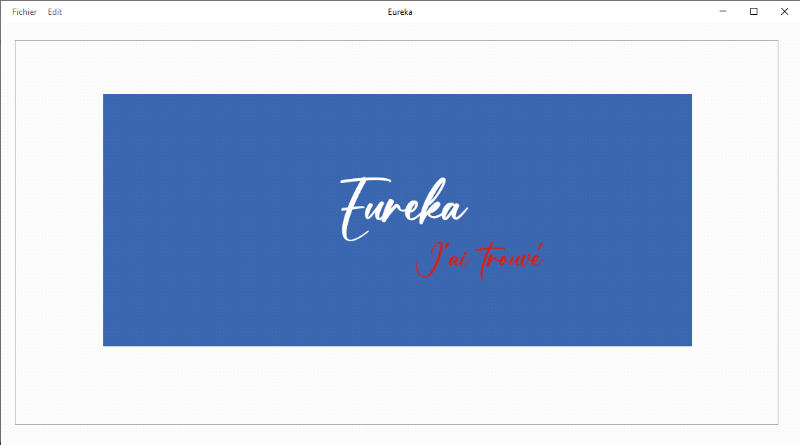Minimize the Eureka window
The image size is (800, 445).
pos(723,11)
